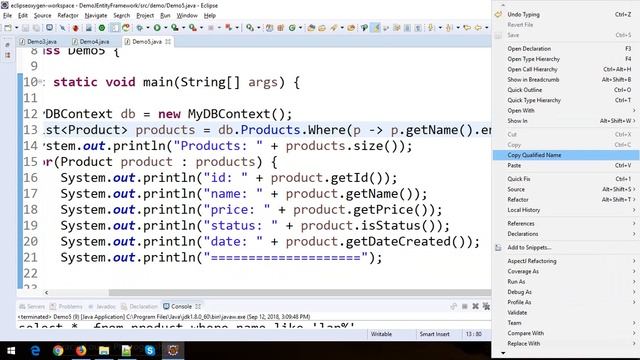Screen dimensions: 640x360
Task: Toggle the fold marker on line 10
Action: [40, 82]
